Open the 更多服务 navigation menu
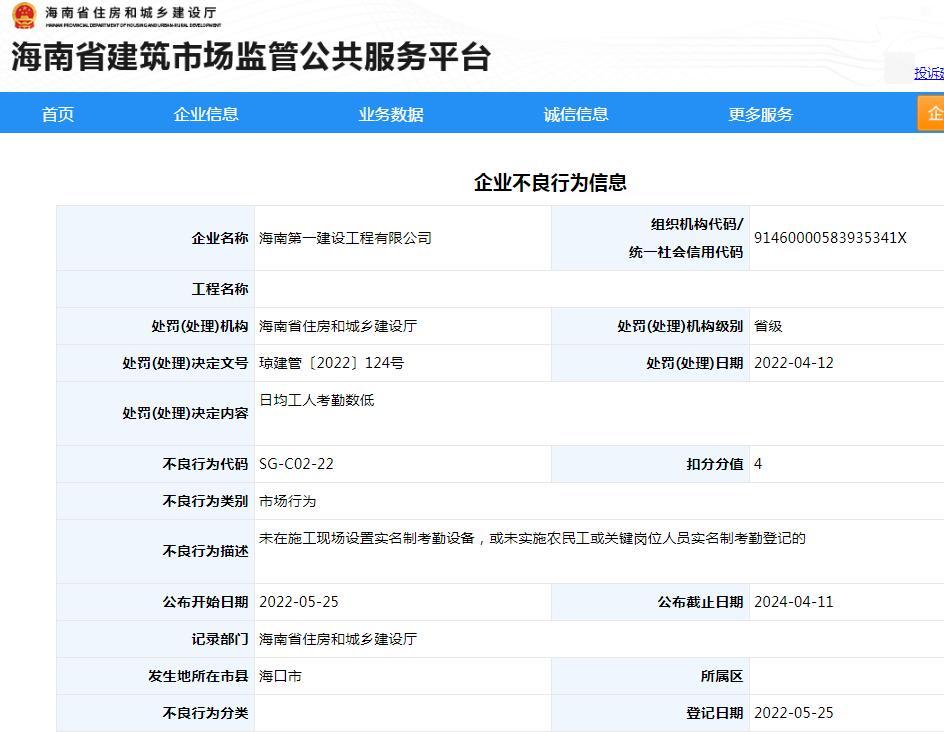944x732 pixels. coord(760,114)
